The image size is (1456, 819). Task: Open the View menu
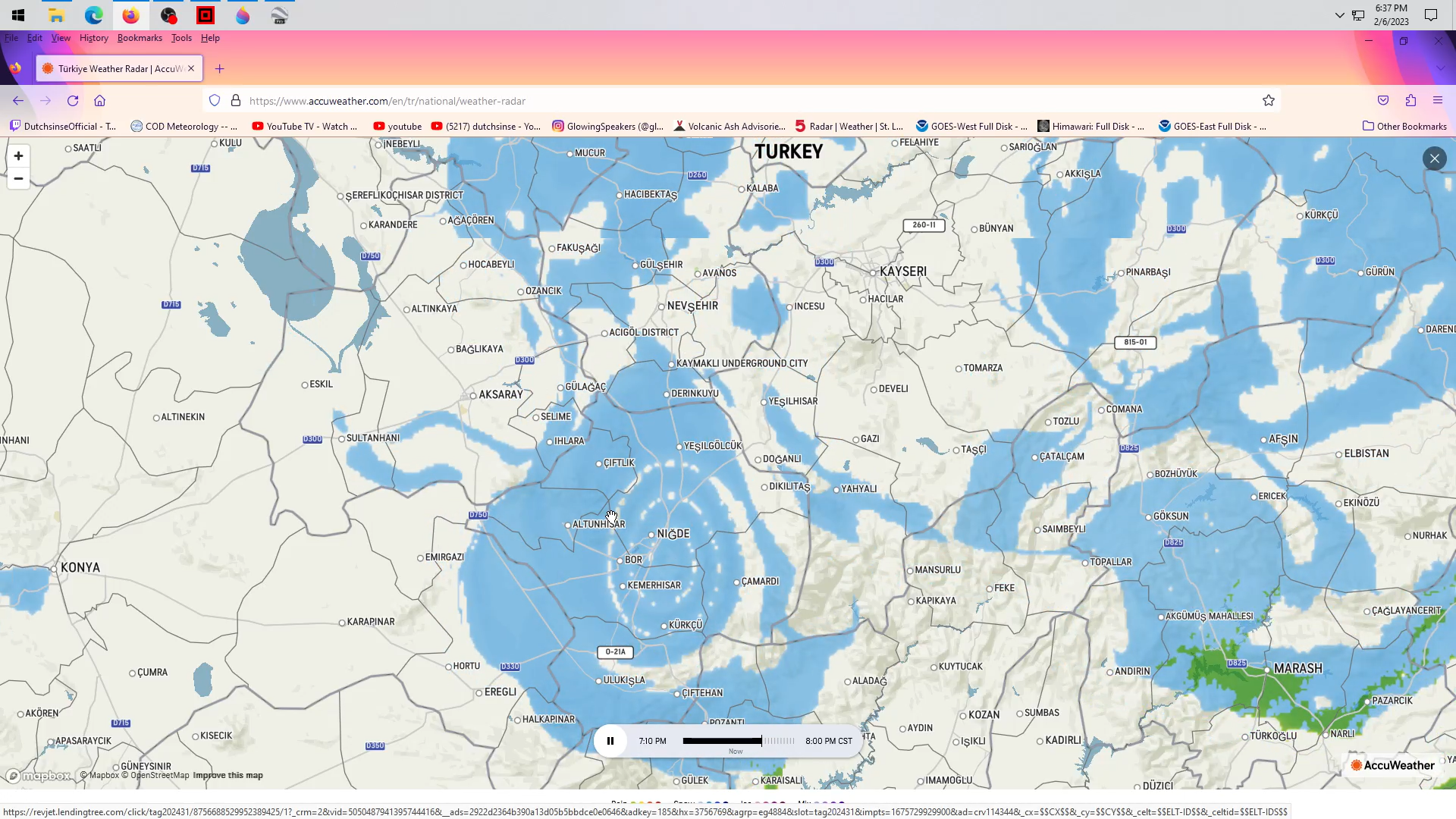(x=61, y=38)
